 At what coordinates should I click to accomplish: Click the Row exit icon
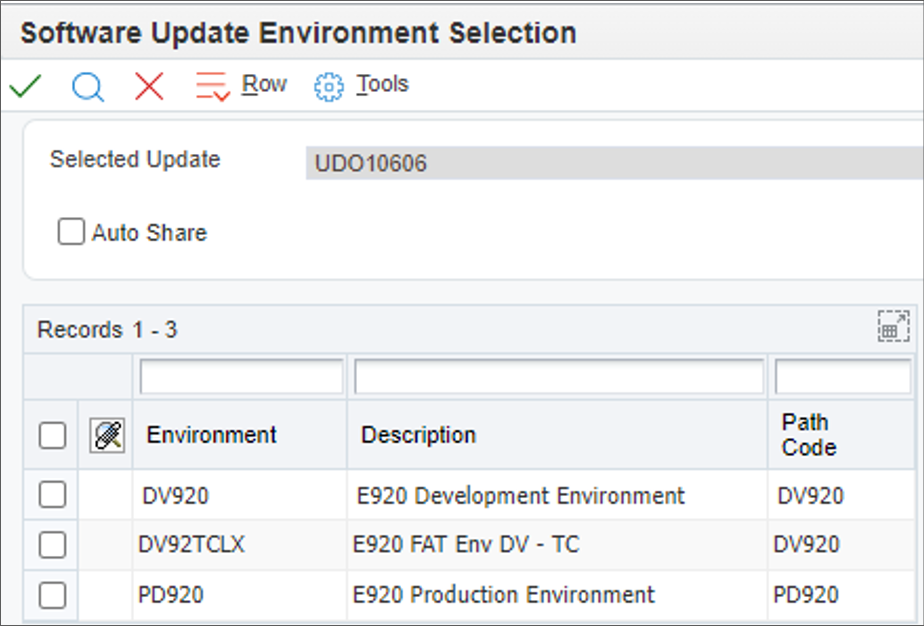pyautogui.click(x=213, y=86)
